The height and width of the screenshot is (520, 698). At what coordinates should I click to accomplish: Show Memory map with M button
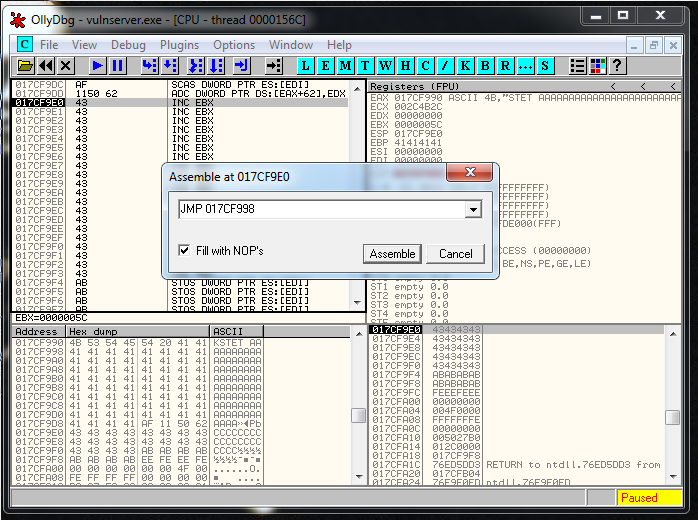click(x=345, y=66)
